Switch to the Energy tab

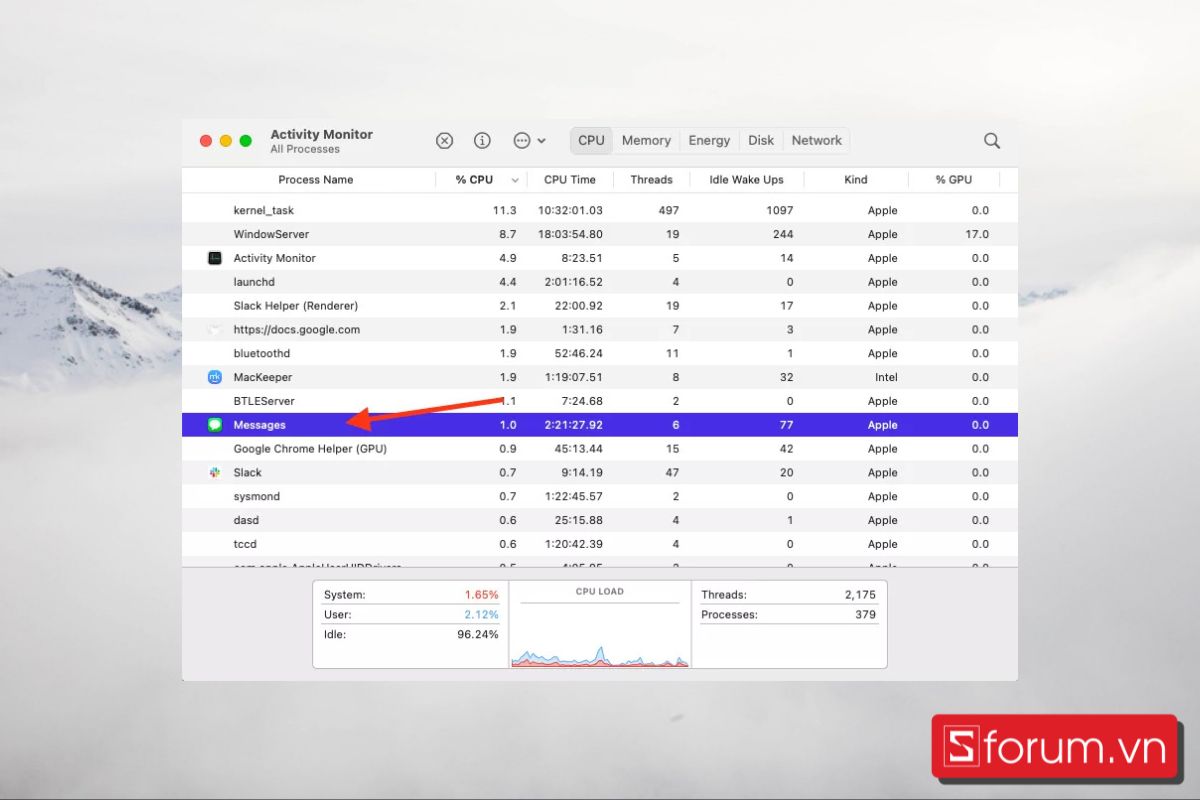[709, 141]
